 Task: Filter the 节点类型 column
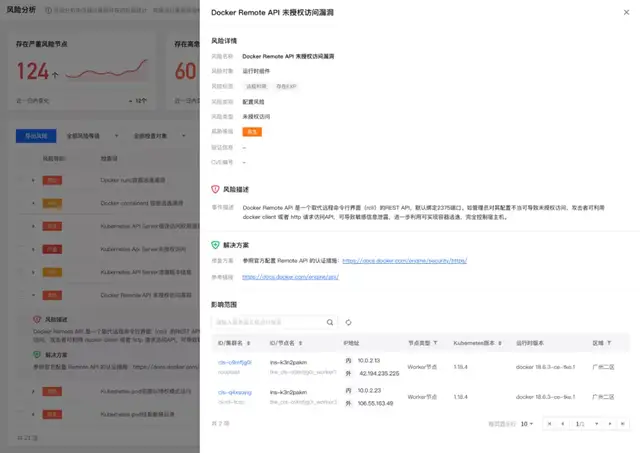[x=436, y=342]
